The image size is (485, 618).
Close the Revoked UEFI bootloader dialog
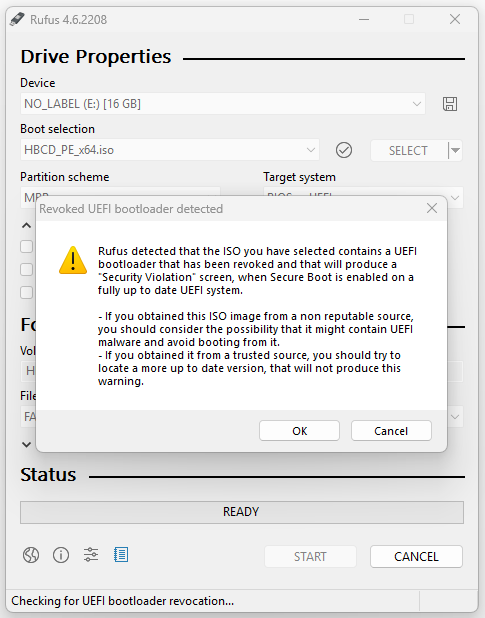pos(432,208)
